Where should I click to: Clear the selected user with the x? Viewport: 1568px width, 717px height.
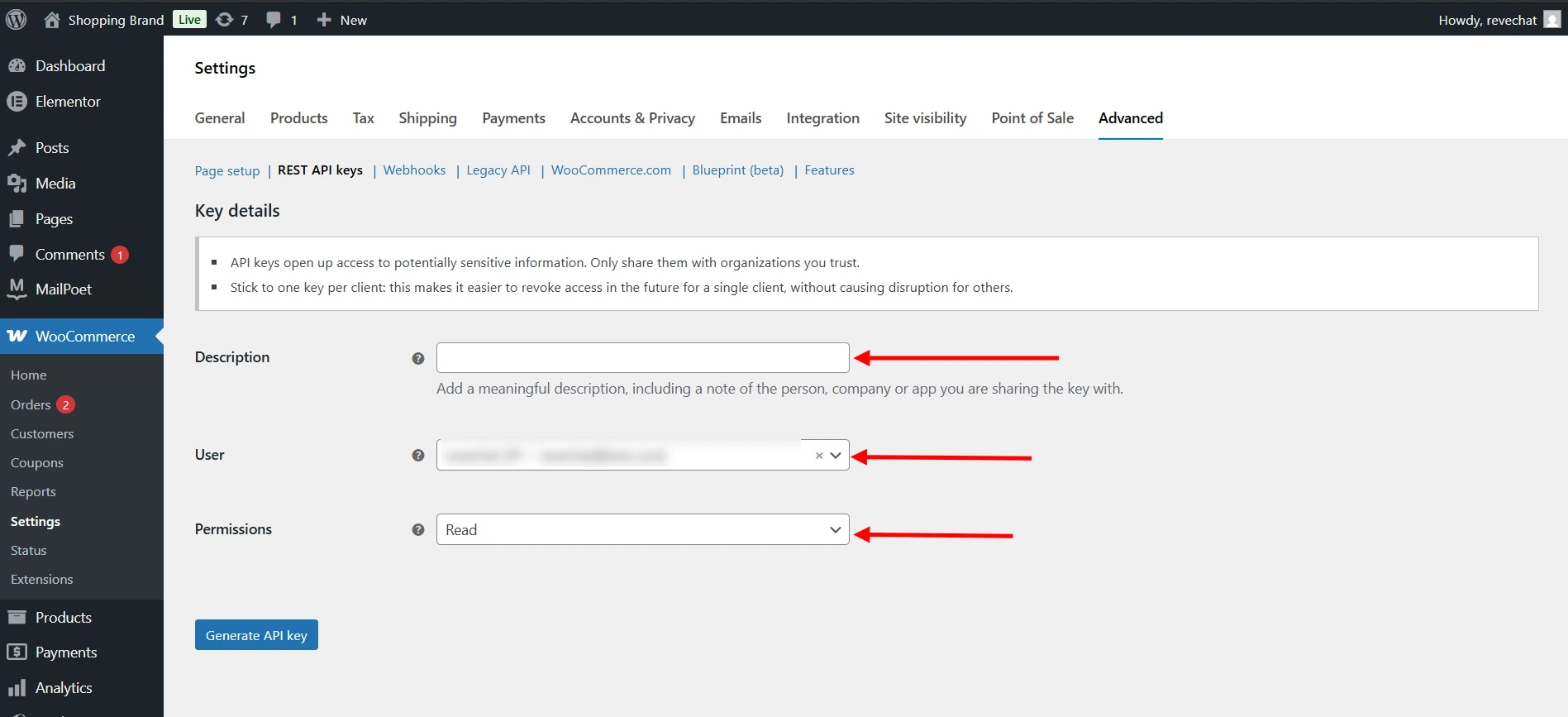819,456
